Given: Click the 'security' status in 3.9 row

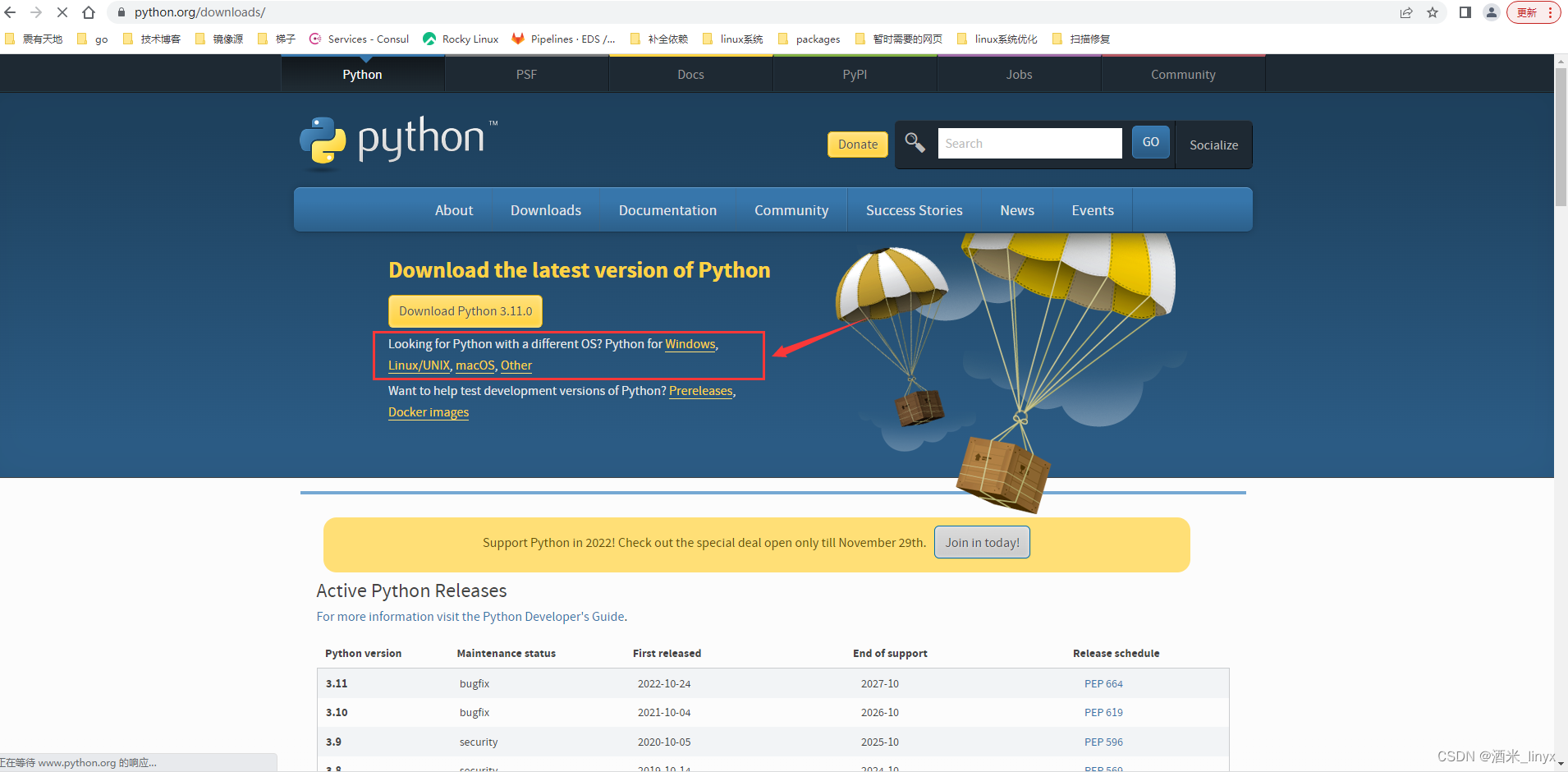Looking at the screenshot, I should tap(479, 742).
